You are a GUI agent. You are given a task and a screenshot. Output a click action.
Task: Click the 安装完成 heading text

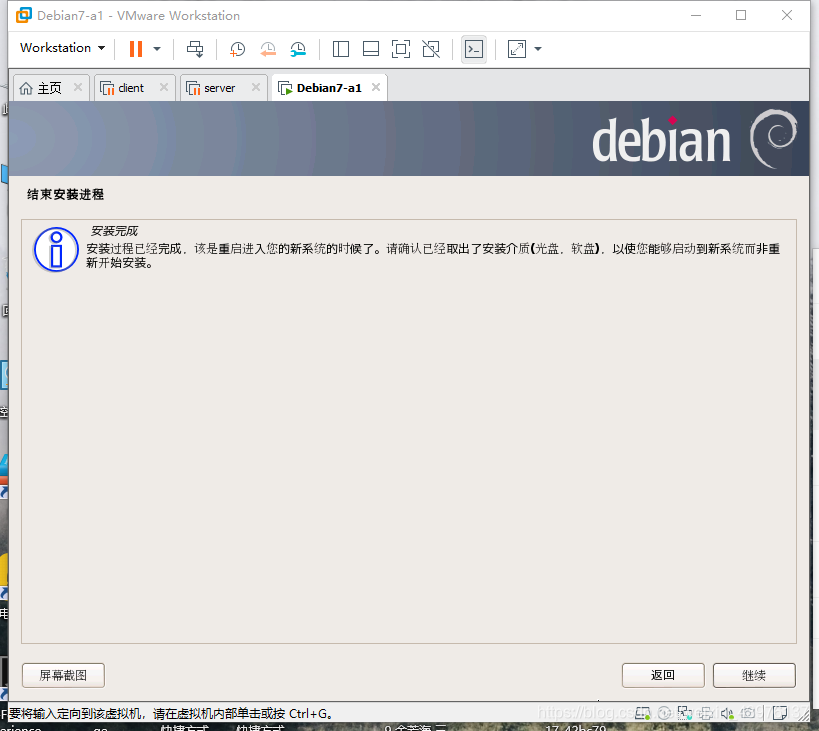114,231
